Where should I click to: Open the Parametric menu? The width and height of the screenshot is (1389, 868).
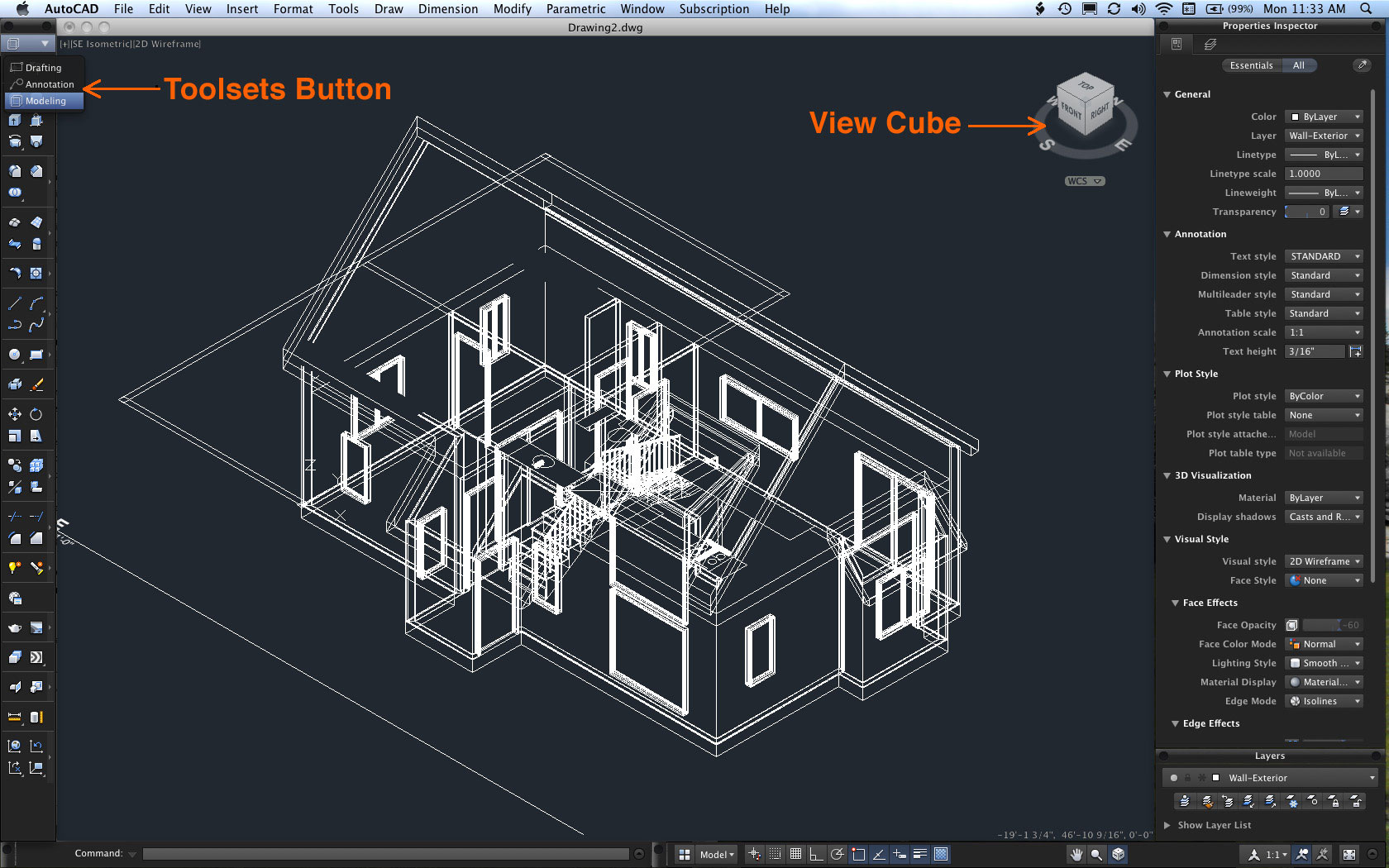(575, 9)
